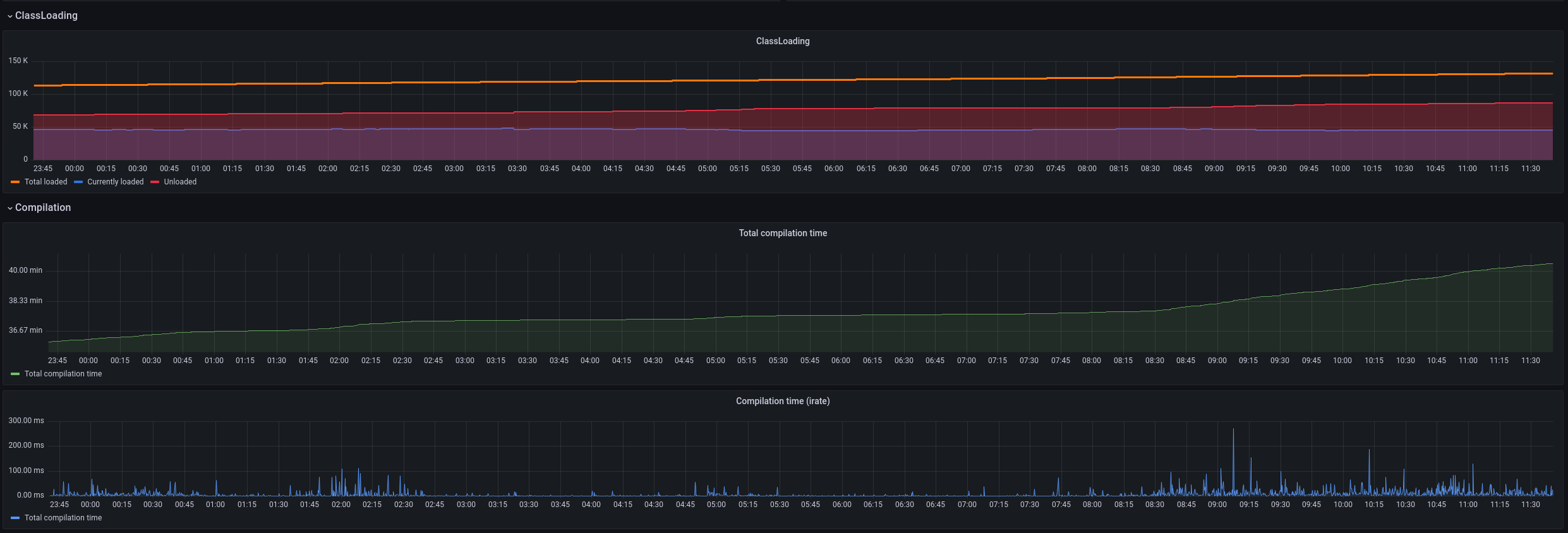Open the centered ClassLoading panel title menu
The height and width of the screenshot is (533, 1568).
(783, 41)
